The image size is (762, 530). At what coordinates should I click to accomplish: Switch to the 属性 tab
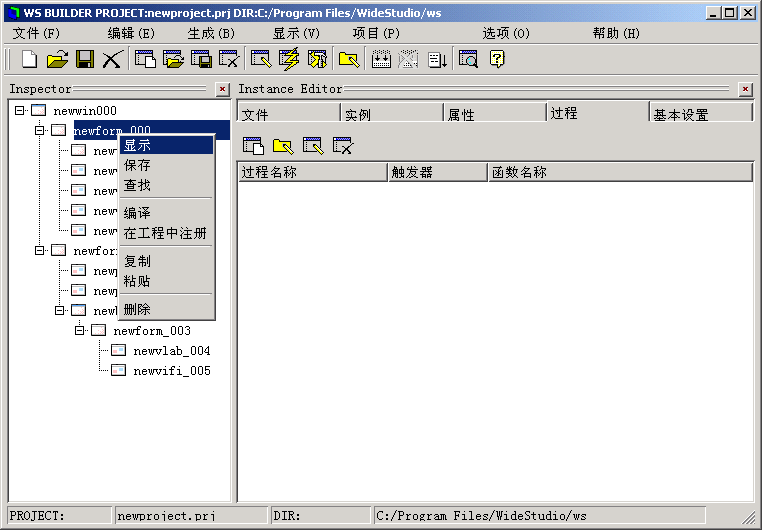[x=495, y=114]
